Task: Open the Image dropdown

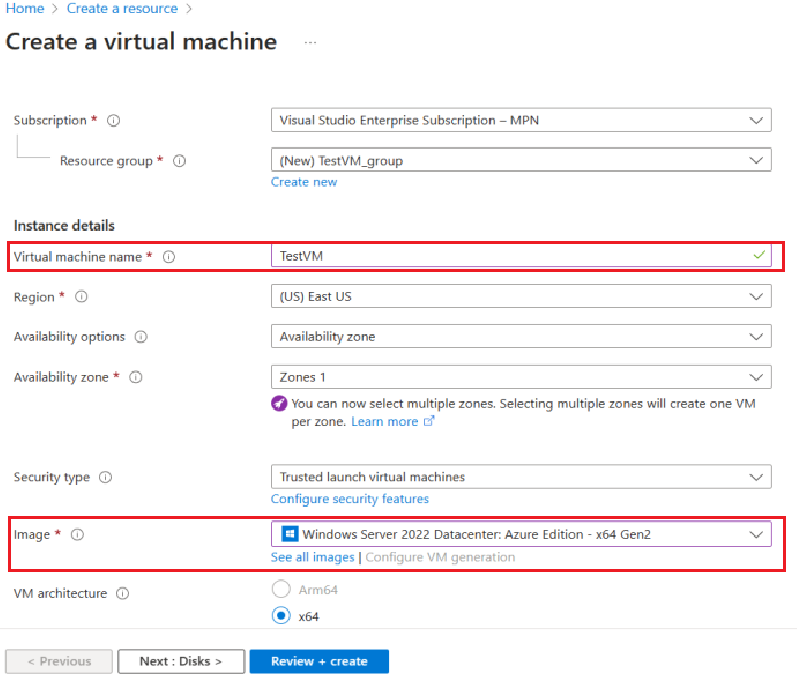Action: (x=521, y=534)
